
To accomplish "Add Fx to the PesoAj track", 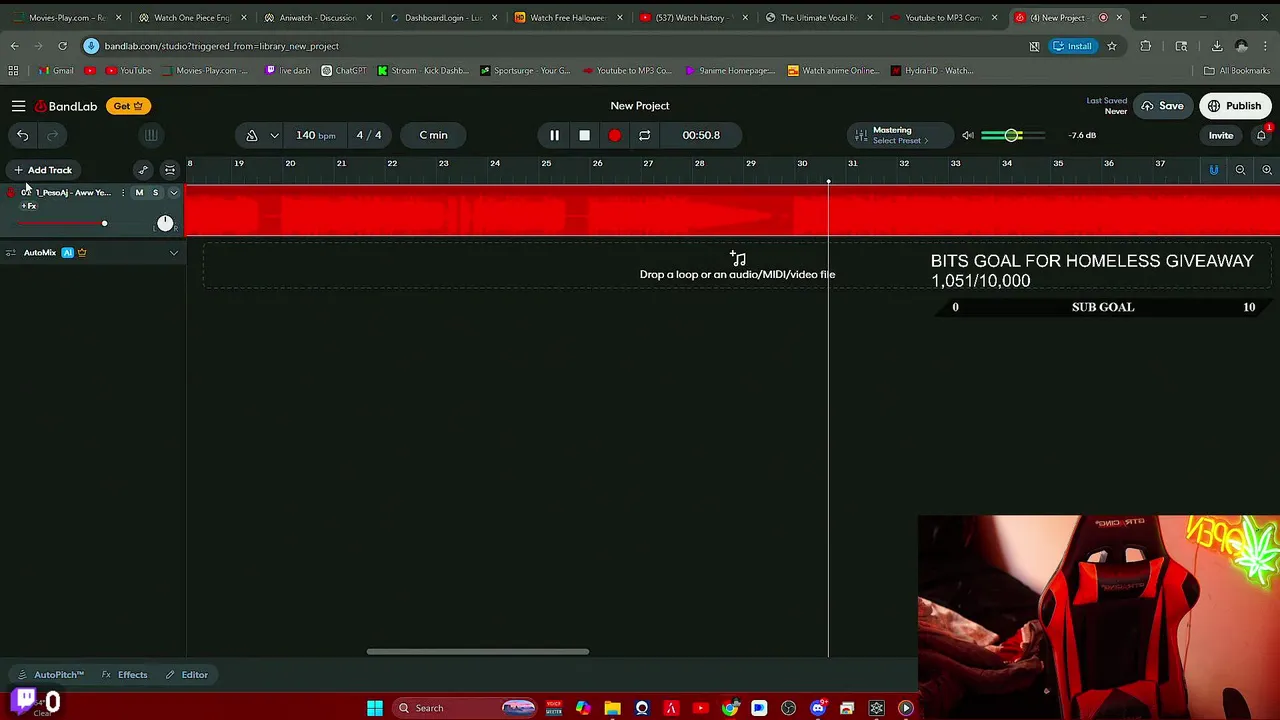I will (29, 206).
